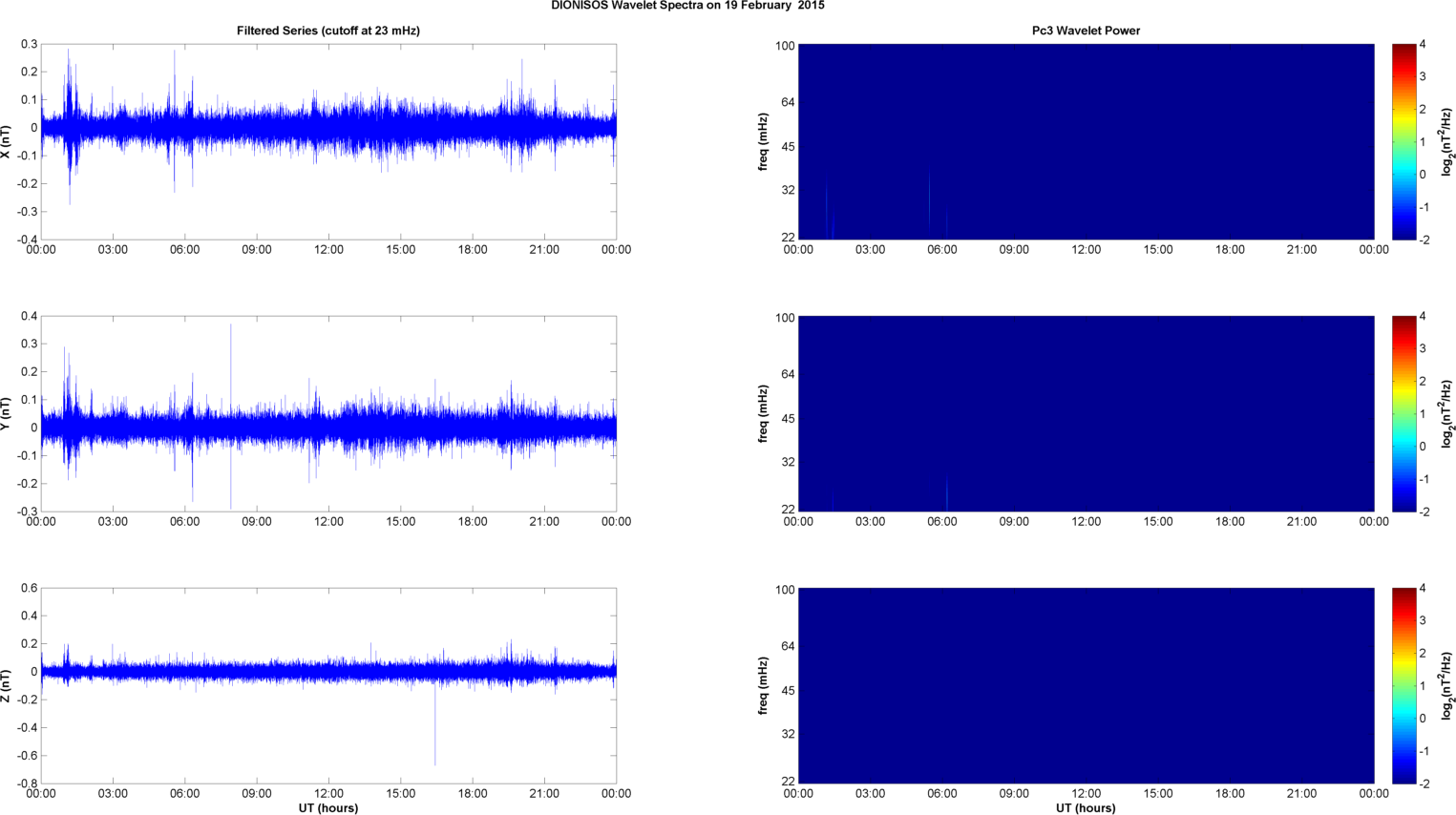Click the "15:00" tick under the bottom wavelet panel

[1158, 794]
